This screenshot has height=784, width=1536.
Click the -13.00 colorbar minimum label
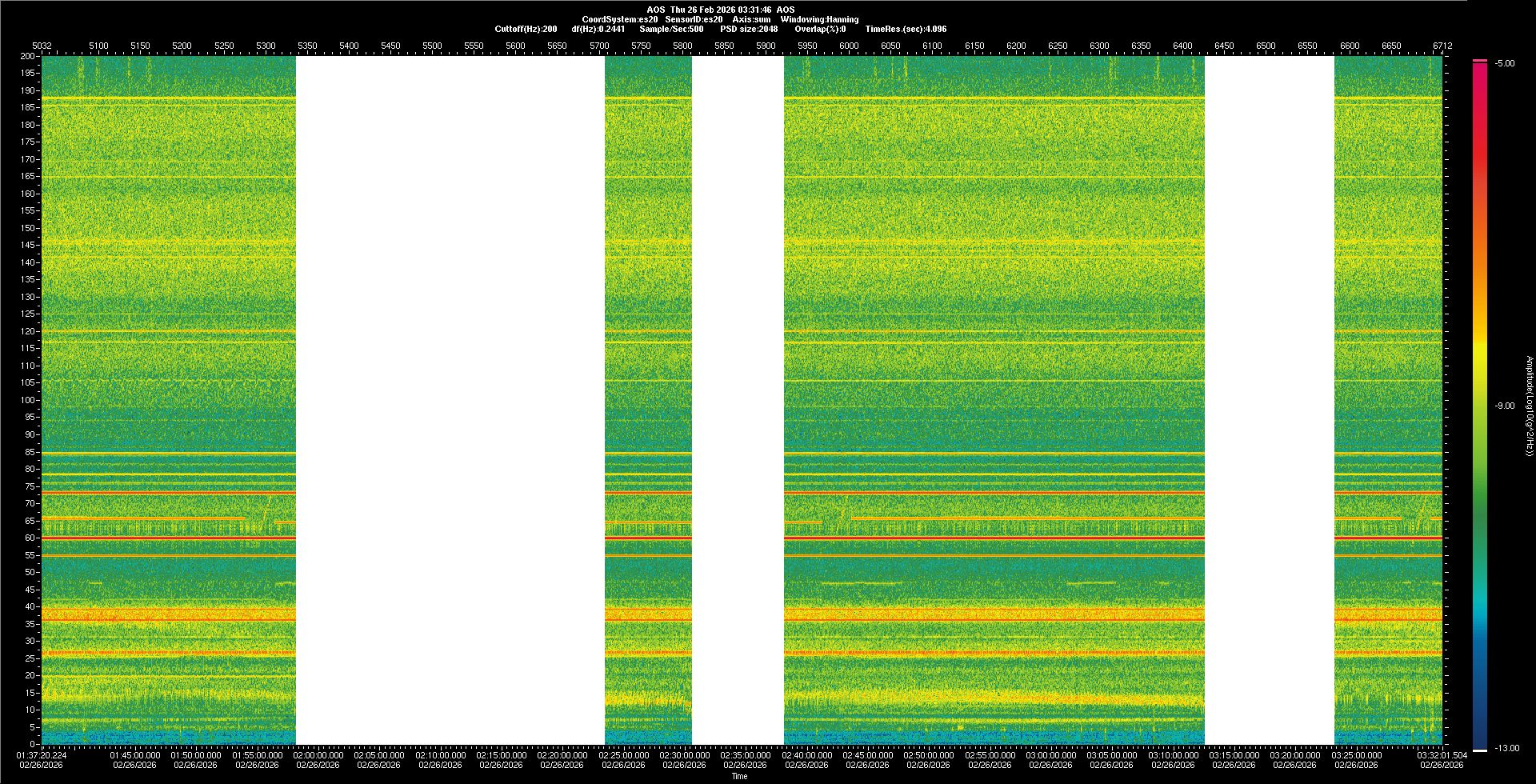[1506, 748]
